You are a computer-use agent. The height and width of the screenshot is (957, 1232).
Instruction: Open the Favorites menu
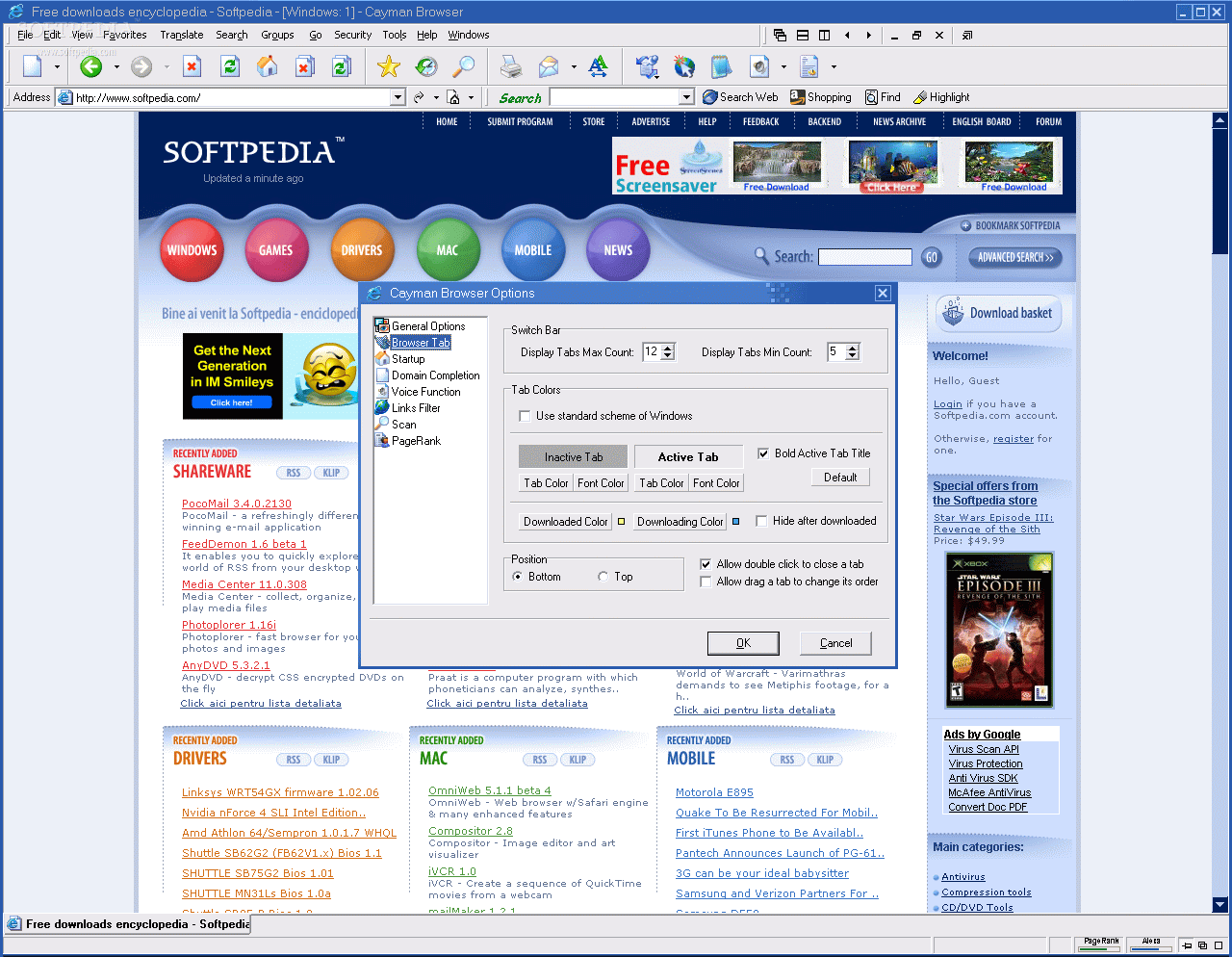(125, 35)
